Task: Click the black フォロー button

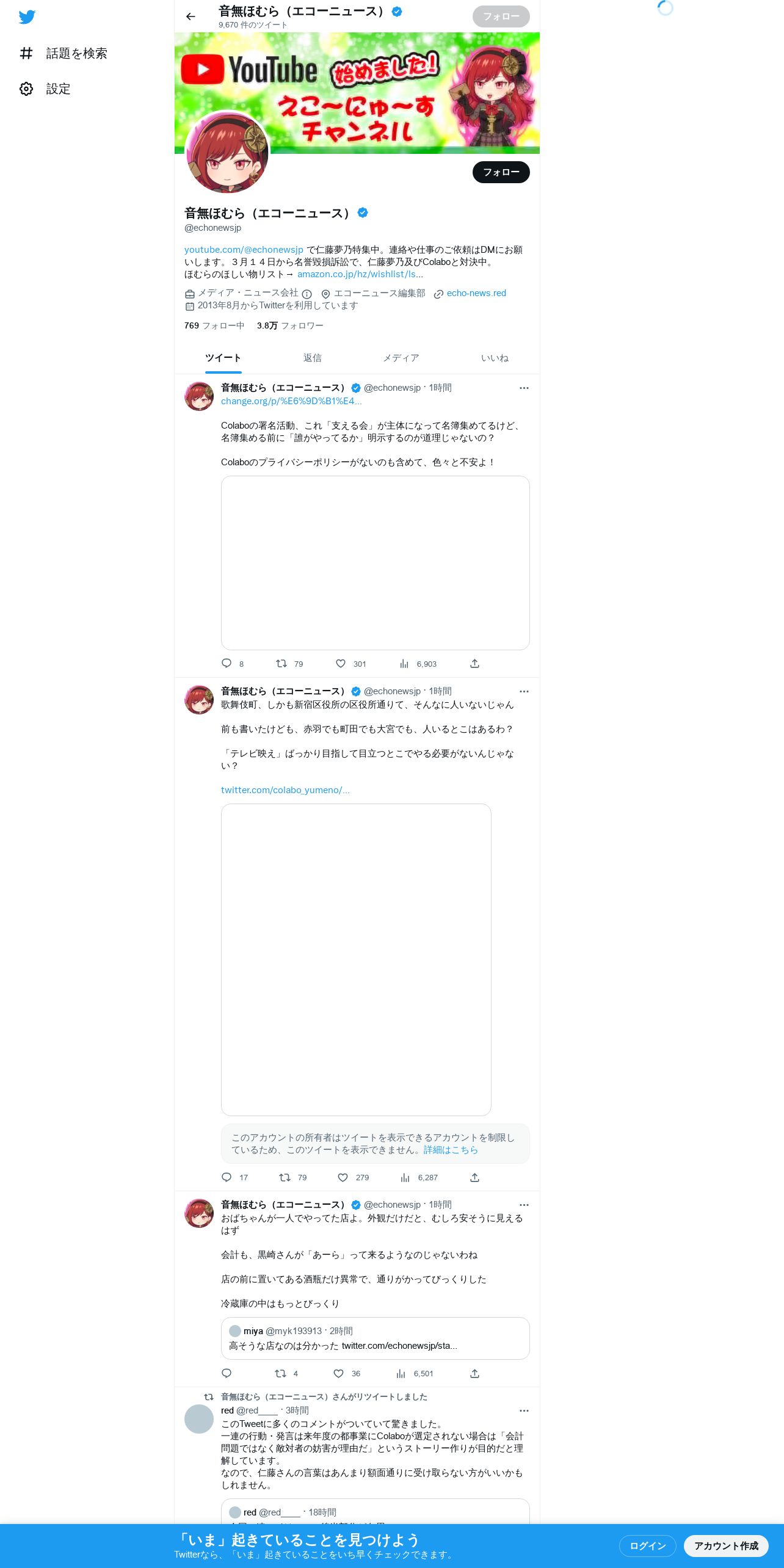Action: tap(501, 172)
